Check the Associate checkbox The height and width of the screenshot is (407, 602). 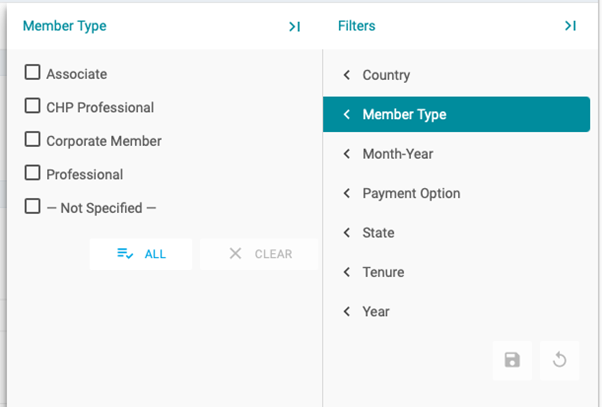pyautogui.click(x=32, y=72)
